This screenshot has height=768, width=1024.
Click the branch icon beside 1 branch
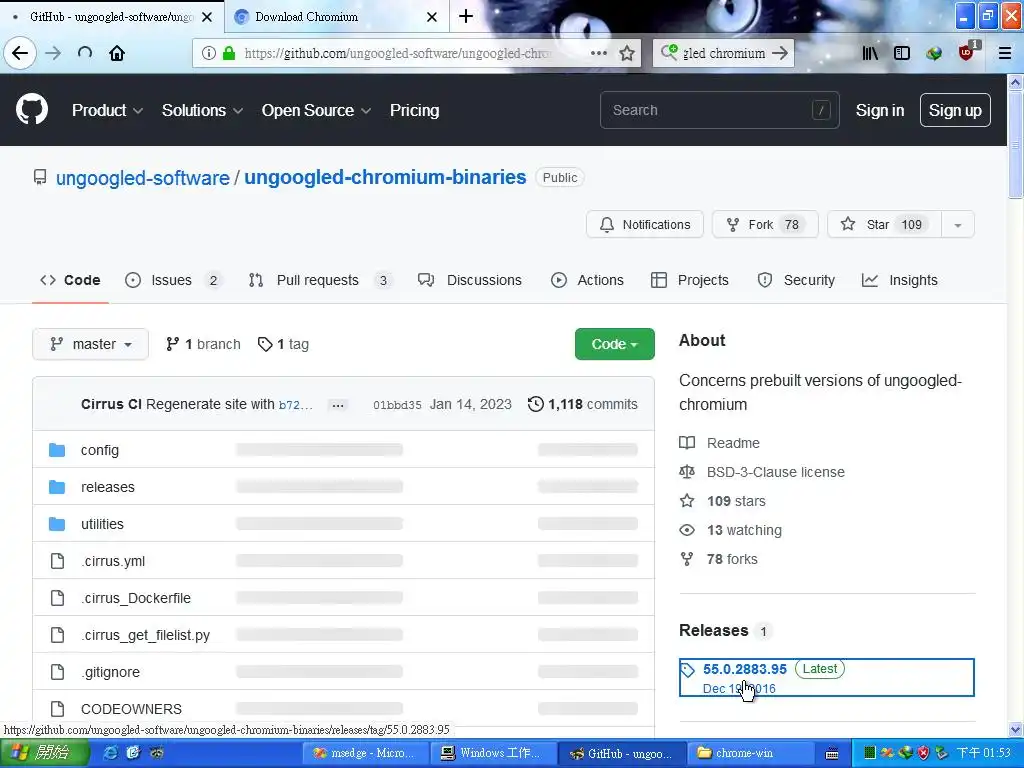172,344
